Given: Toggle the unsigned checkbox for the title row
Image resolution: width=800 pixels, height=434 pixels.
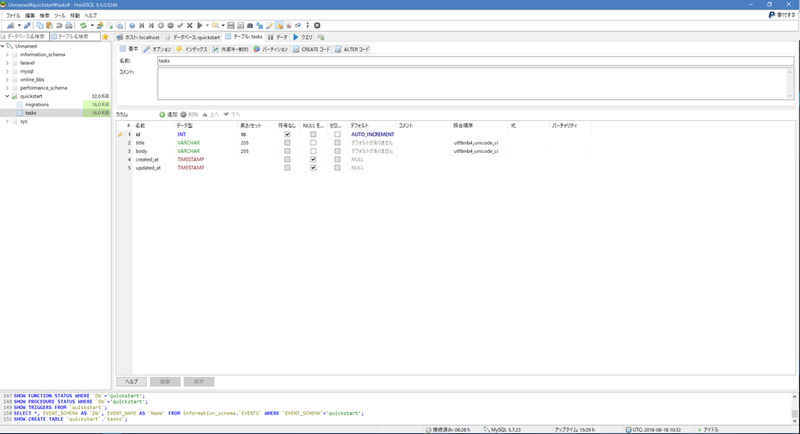Looking at the screenshot, I should pyautogui.click(x=287, y=143).
